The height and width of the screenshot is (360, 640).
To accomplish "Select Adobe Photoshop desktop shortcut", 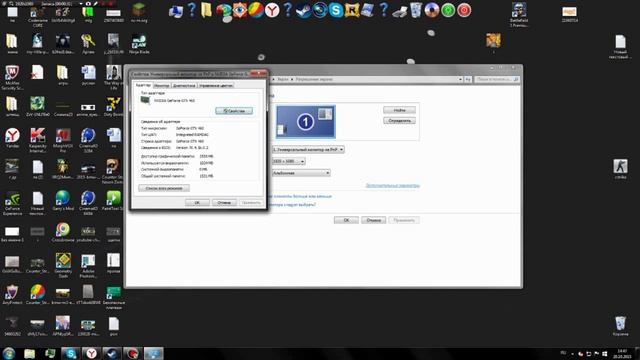I will point(88,265).
